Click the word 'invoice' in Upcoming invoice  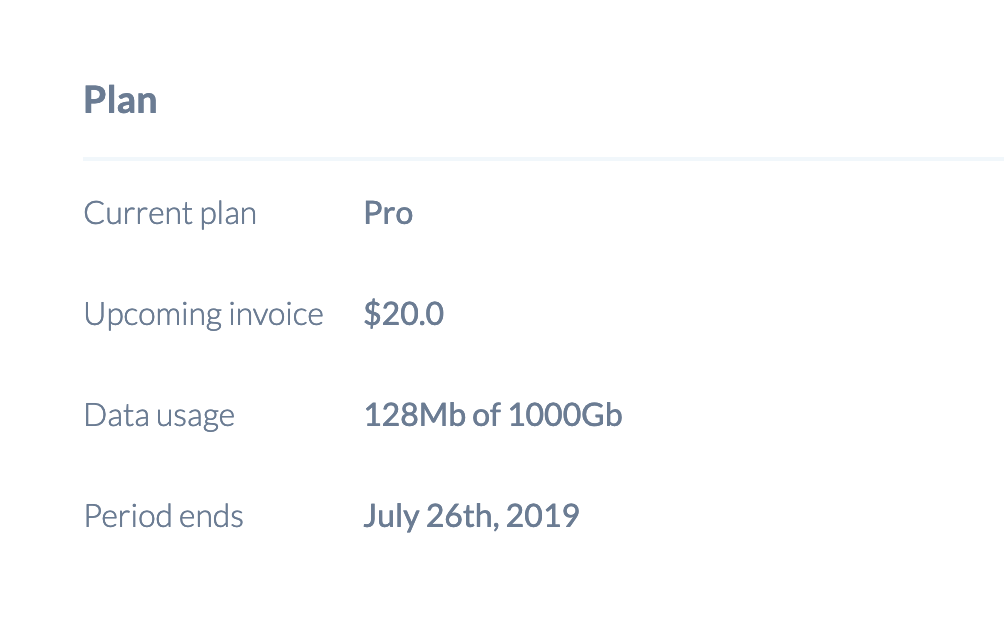click(276, 314)
